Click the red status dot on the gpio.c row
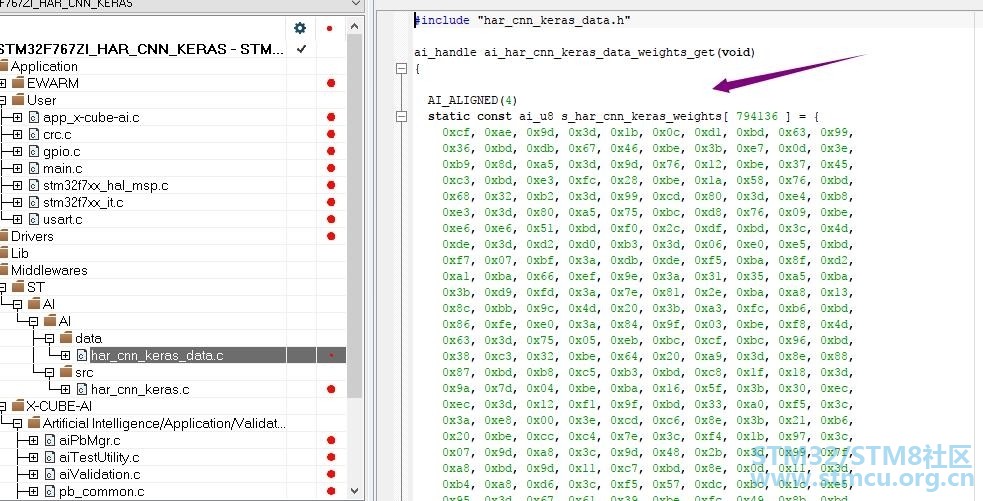Viewport: 983px width, 501px height. pyautogui.click(x=331, y=152)
